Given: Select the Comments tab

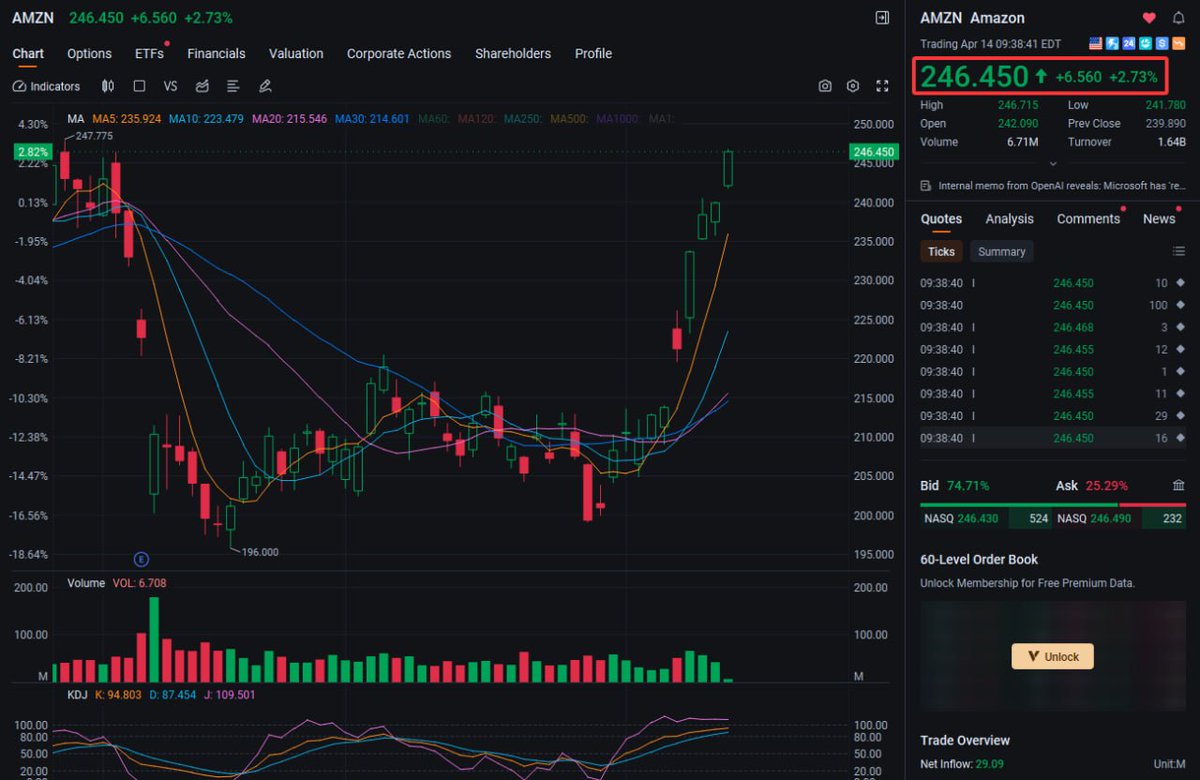Looking at the screenshot, I should tap(1088, 219).
